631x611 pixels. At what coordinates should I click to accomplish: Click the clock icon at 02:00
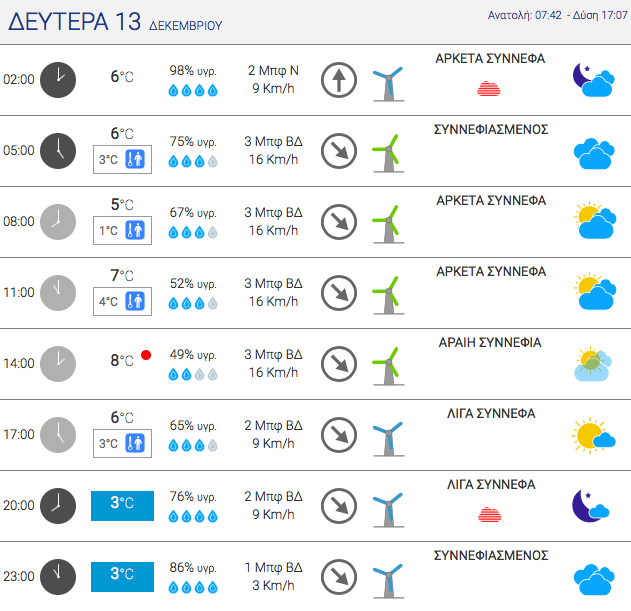click(58, 80)
